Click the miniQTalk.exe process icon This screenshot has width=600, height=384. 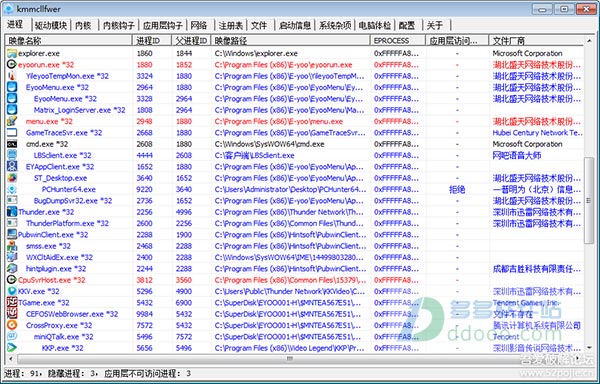point(12,337)
